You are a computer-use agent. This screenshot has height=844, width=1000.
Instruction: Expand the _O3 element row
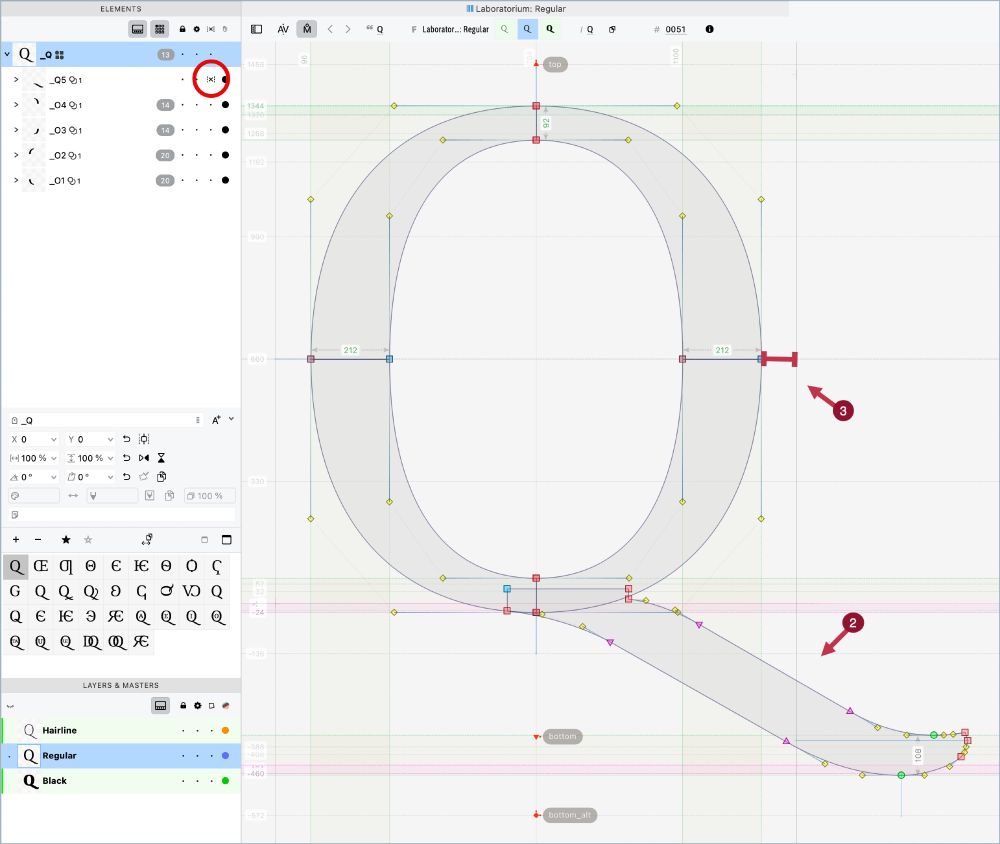[16, 130]
